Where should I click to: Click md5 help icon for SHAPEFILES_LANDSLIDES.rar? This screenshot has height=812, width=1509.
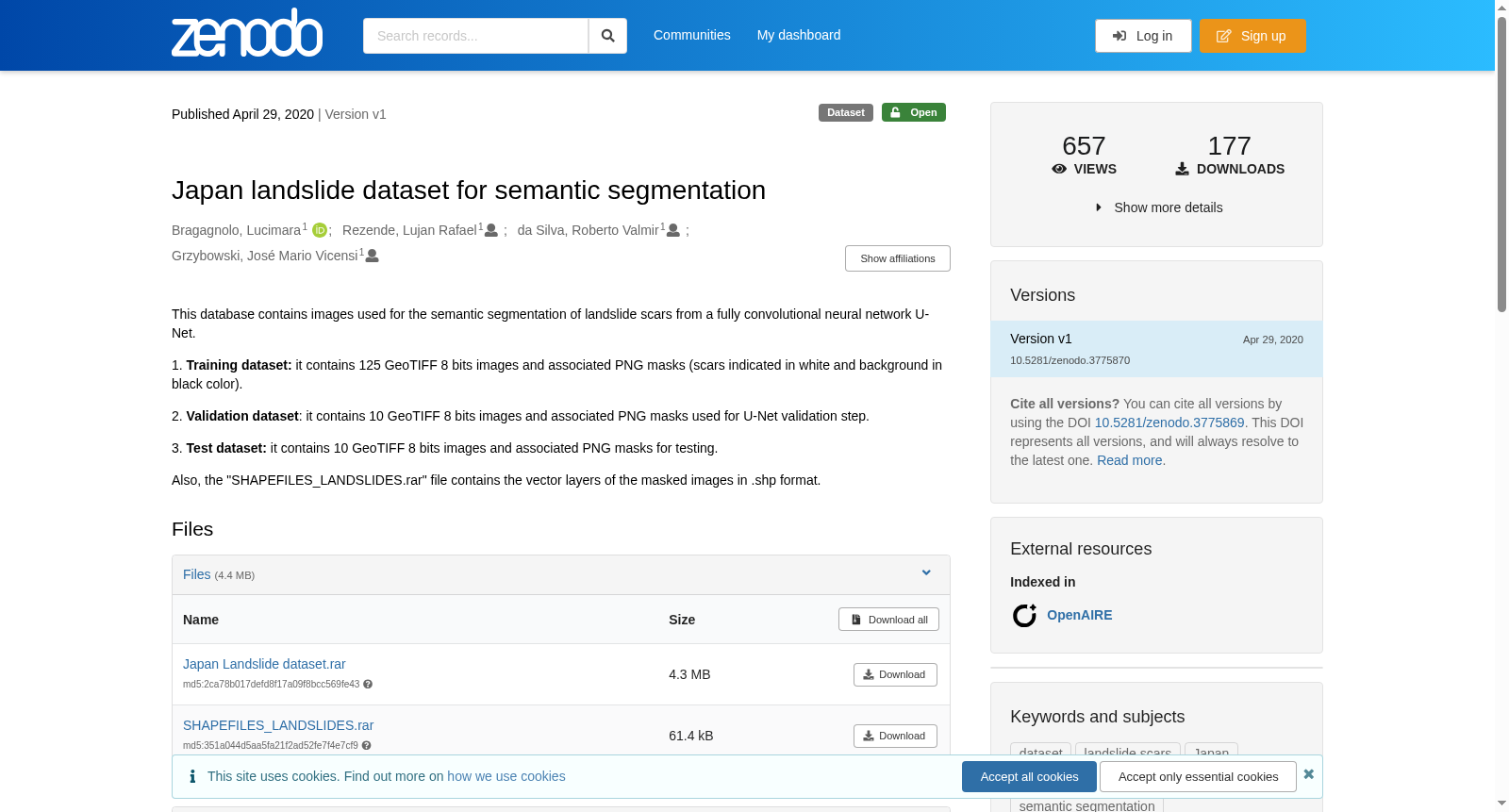pos(366,746)
